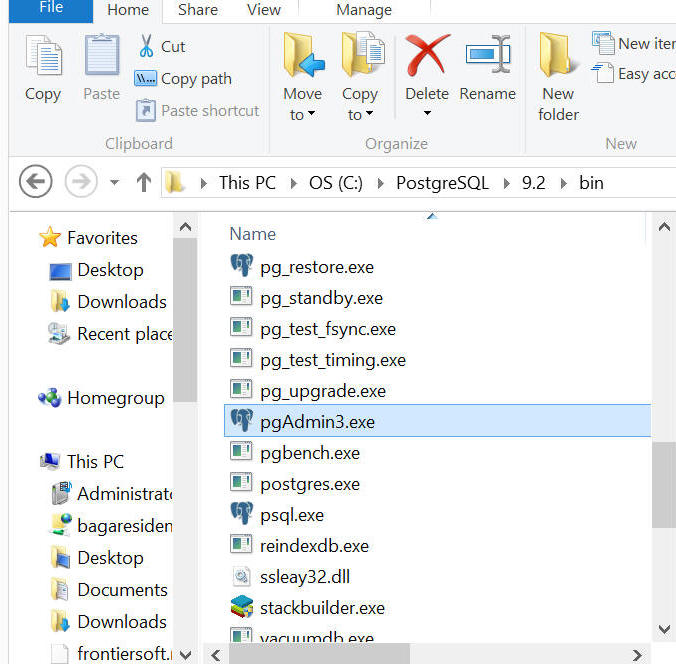The image size is (676, 664).
Task: Open the Delete dropdown arrow
Action: 427,113
